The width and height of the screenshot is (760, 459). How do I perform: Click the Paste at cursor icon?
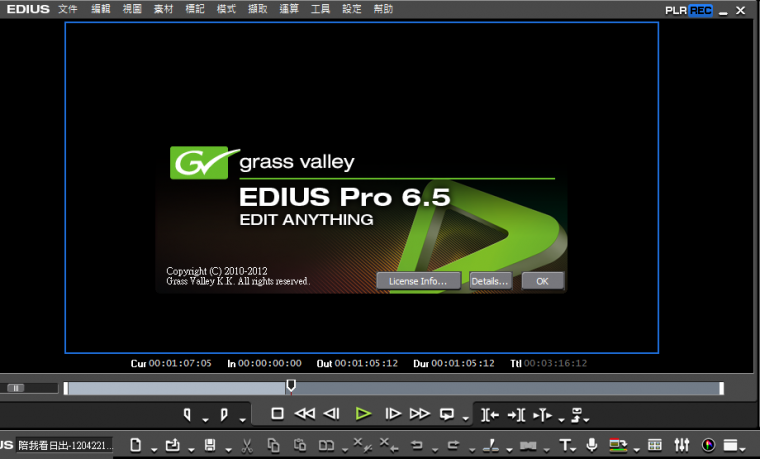[x=300, y=445]
